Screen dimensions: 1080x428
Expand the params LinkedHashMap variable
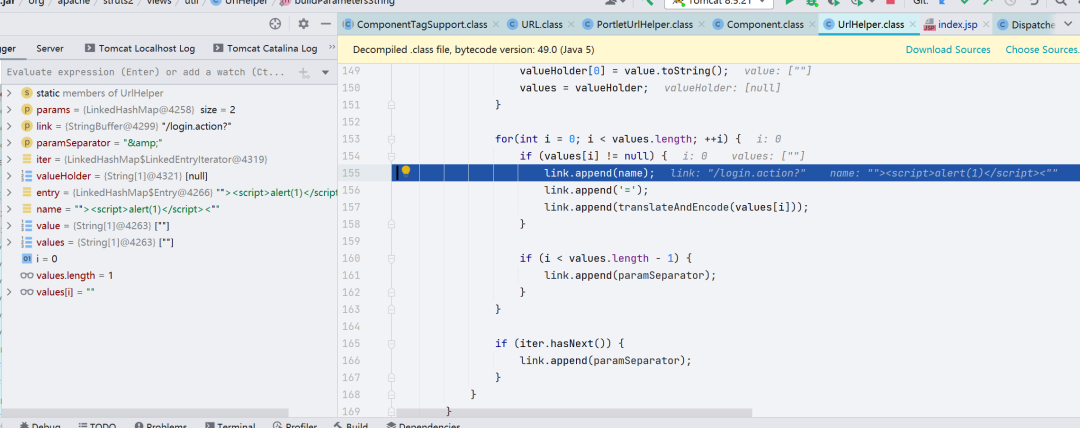(9, 109)
